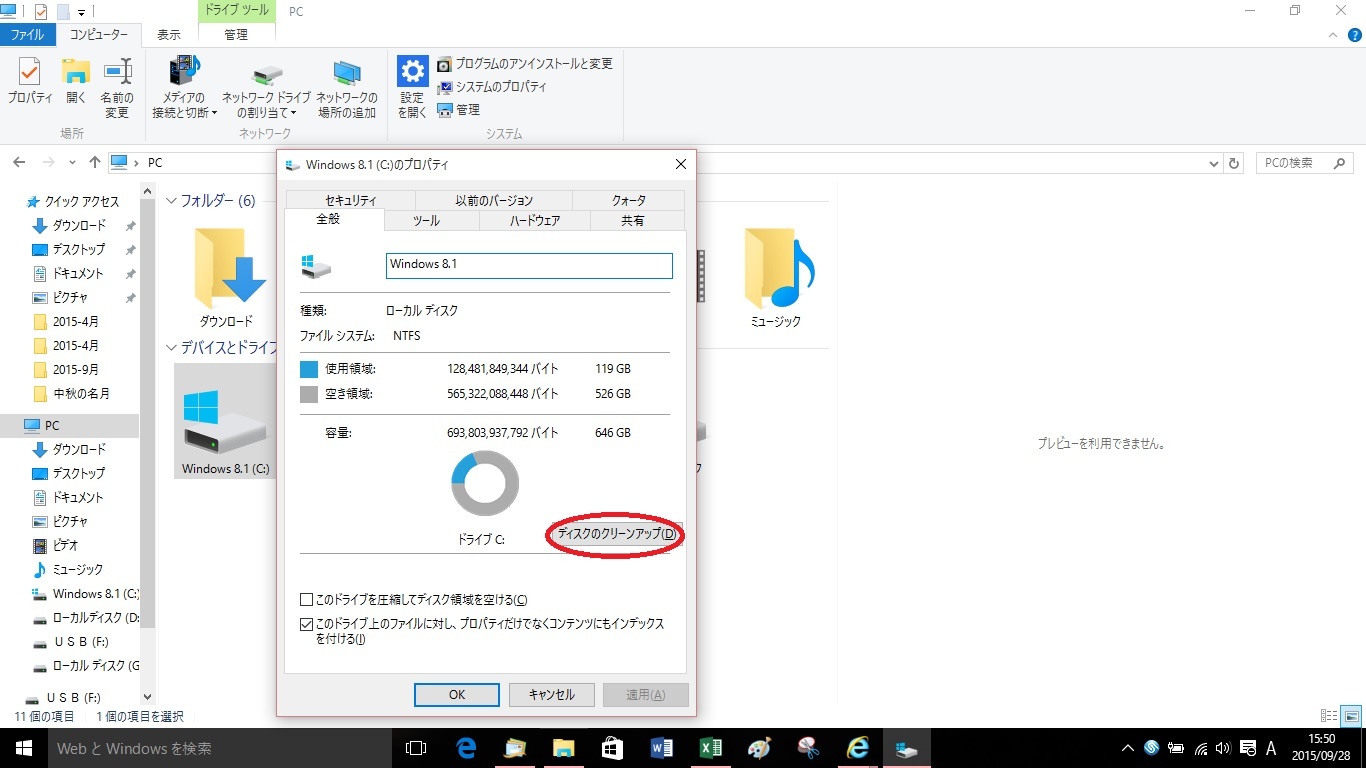Open the address bar history dropdown
This screenshot has height=768, width=1366.
pos(1214,163)
